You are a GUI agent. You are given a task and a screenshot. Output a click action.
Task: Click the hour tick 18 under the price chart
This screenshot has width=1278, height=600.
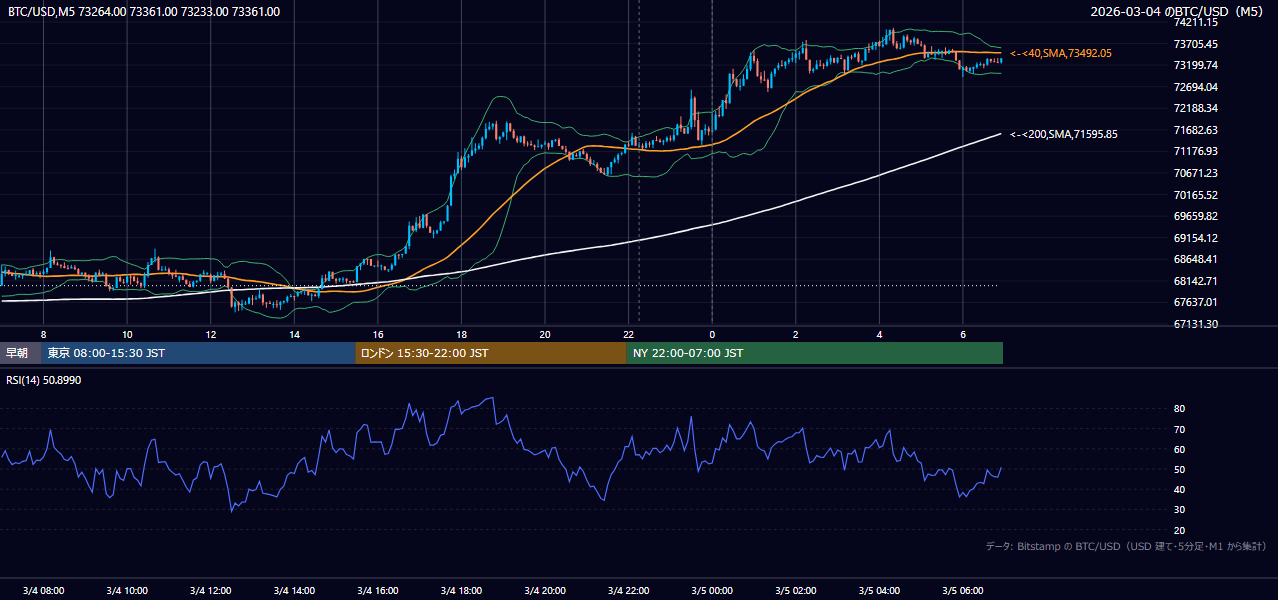[461, 334]
